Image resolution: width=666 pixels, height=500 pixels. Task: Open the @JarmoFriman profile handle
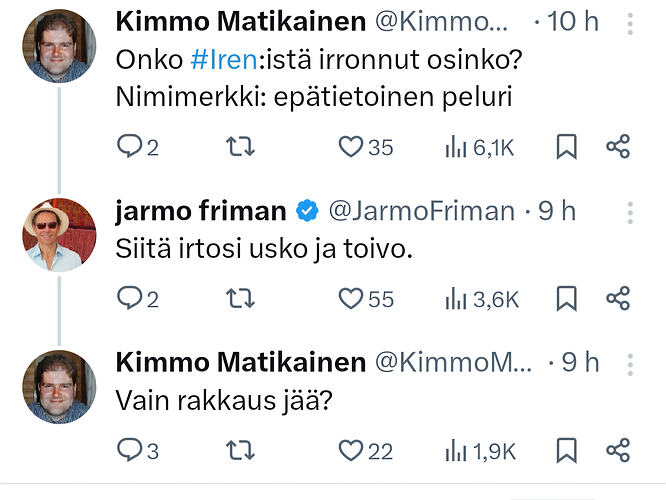pos(421,211)
